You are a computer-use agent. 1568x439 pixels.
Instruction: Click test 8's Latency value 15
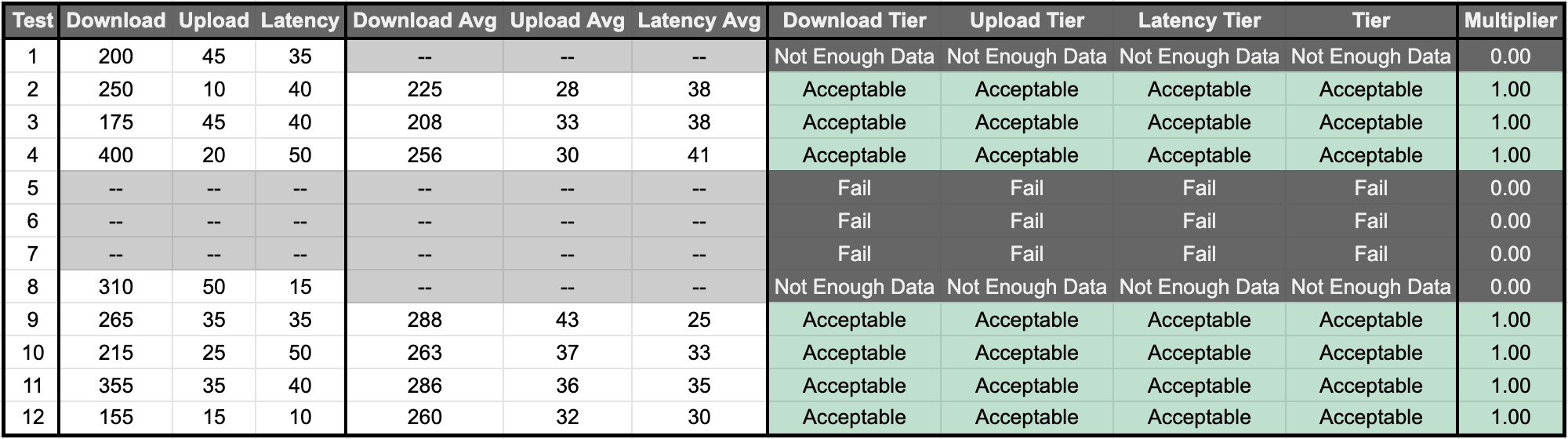pos(300,287)
